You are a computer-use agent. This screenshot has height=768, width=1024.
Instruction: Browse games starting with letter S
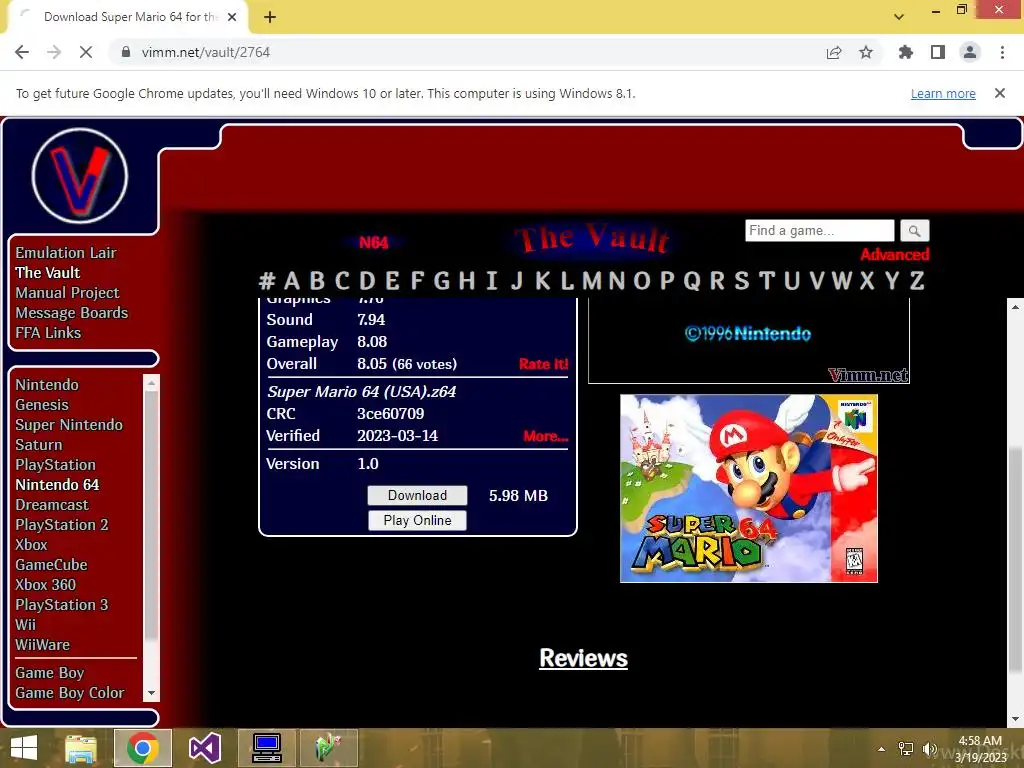coord(741,281)
